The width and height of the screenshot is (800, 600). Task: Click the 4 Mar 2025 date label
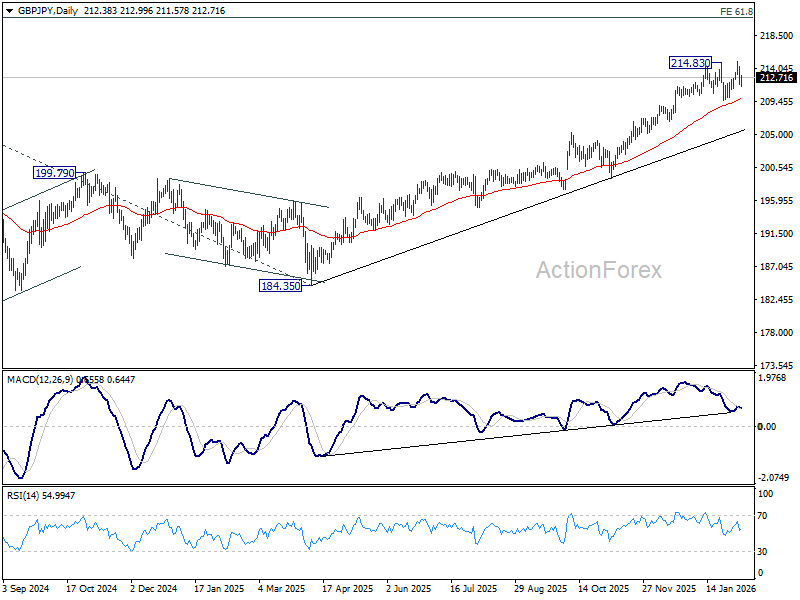282,588
